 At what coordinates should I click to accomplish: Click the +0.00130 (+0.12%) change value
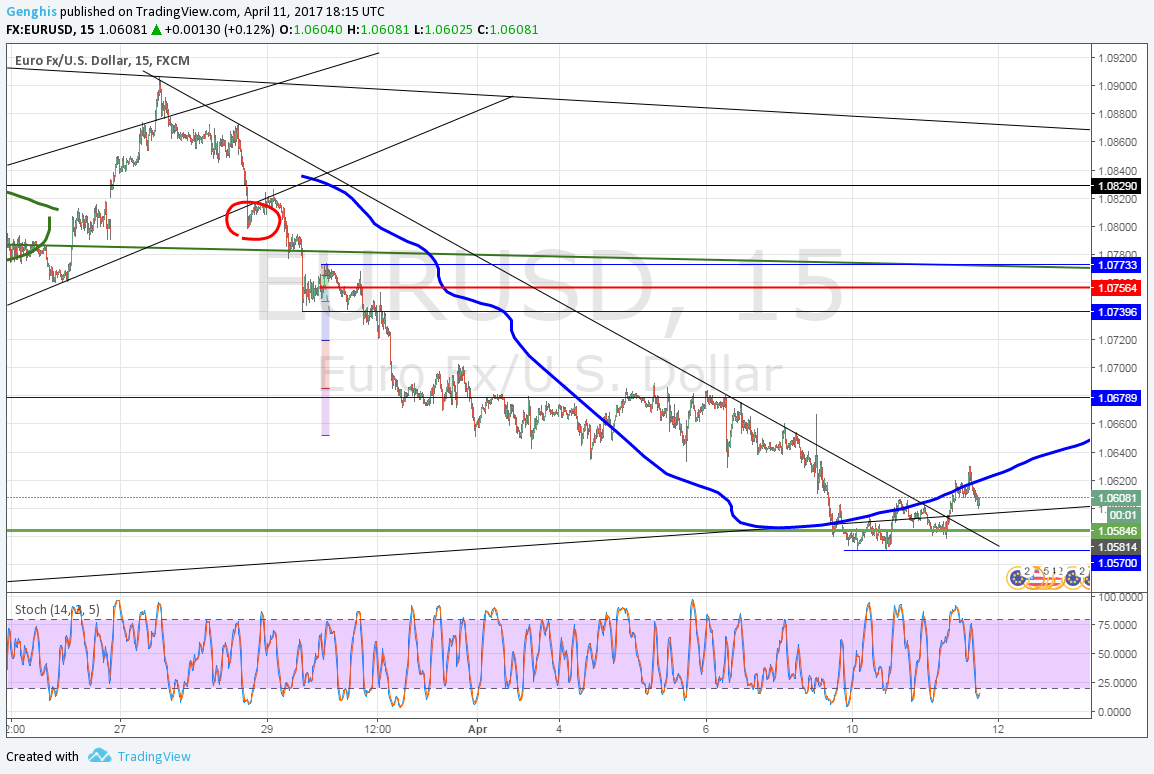(219, 29)
